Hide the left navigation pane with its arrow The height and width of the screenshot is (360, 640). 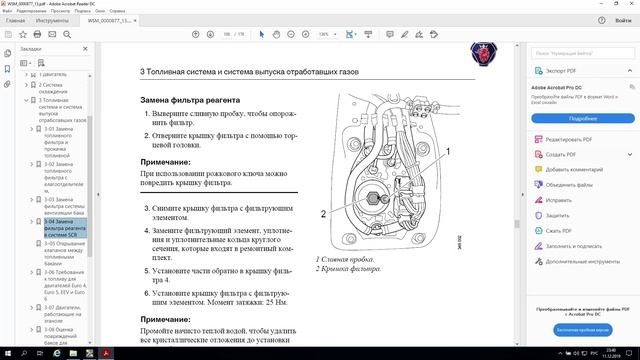98,195
